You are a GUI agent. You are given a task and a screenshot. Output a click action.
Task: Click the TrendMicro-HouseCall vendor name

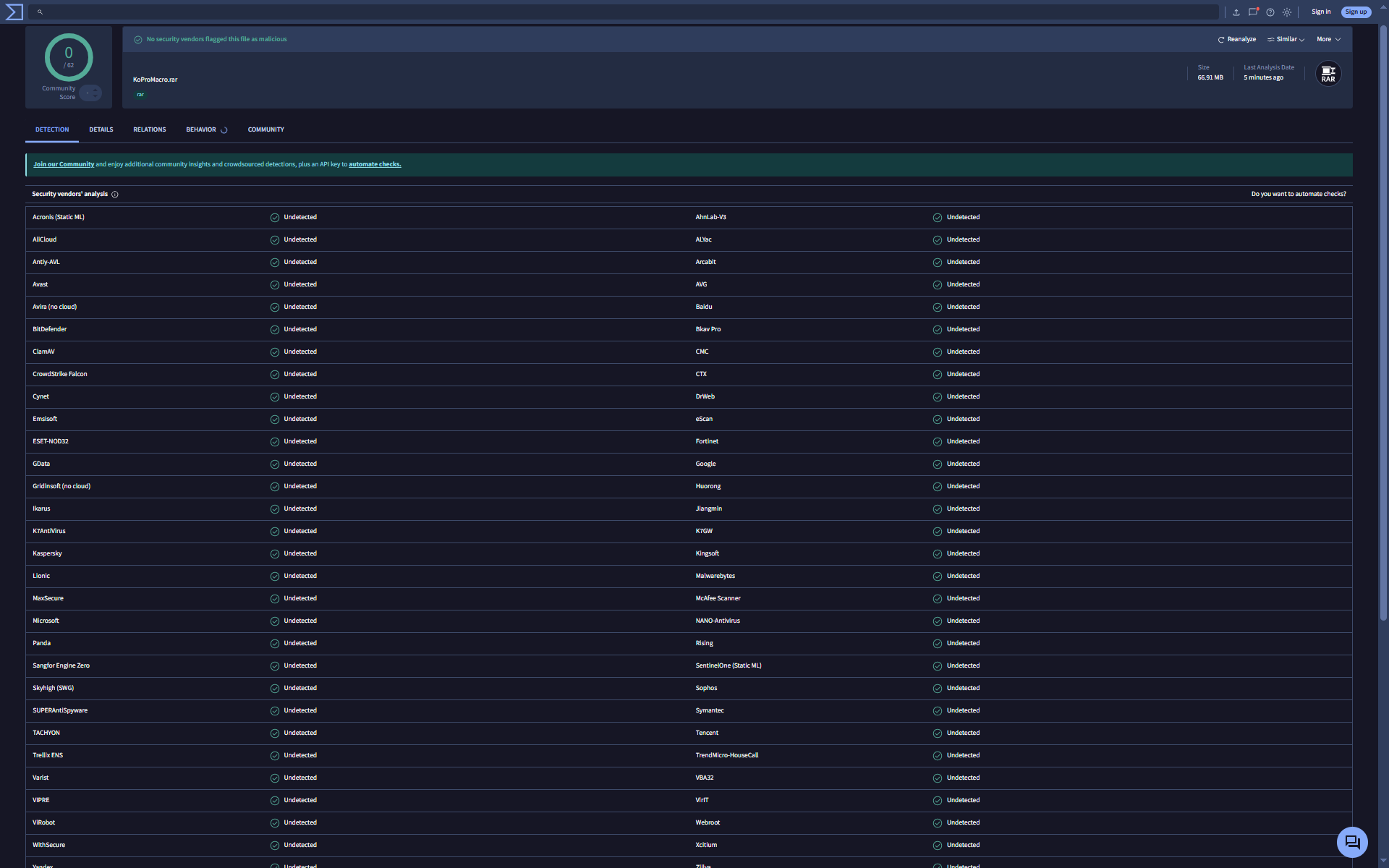click(x=727, y=756)
